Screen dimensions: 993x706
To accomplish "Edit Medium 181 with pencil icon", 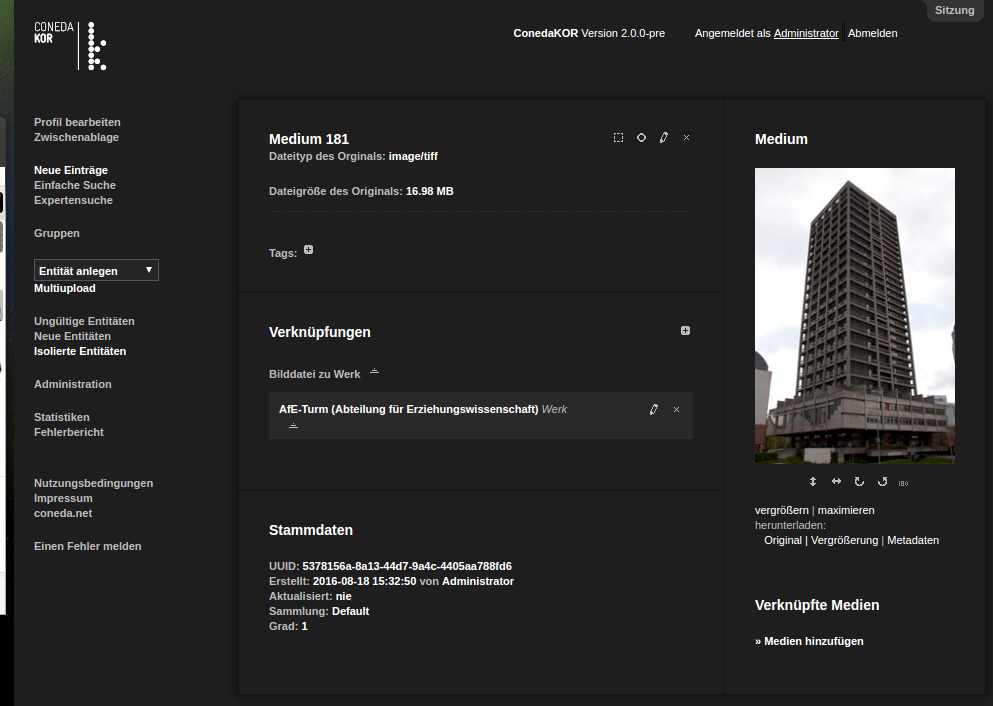I will (664, 138).
